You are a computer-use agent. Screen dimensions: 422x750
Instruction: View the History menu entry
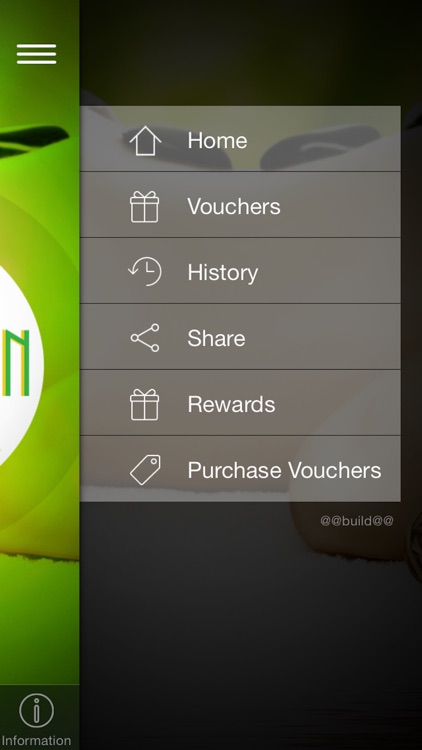tap(240, 271)
